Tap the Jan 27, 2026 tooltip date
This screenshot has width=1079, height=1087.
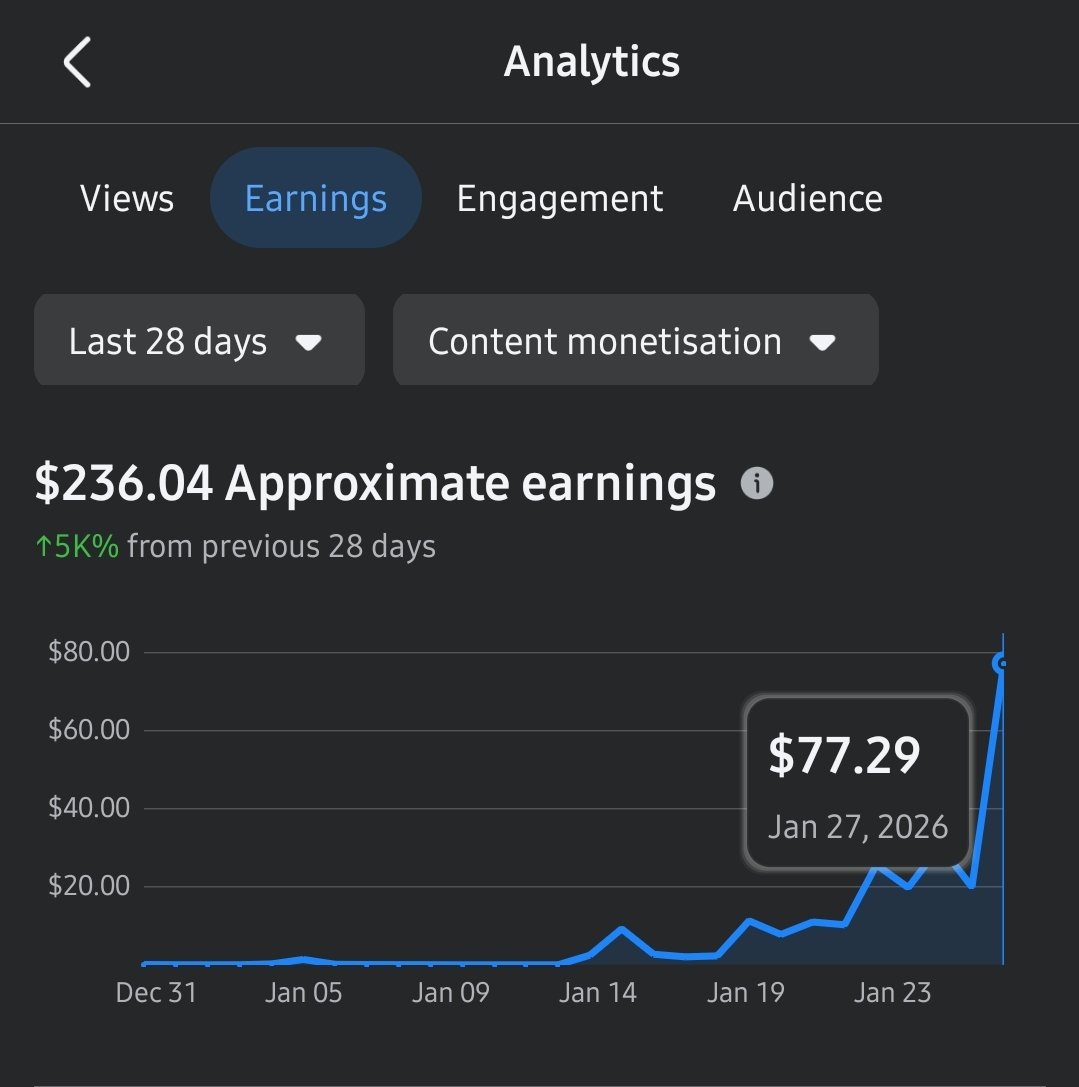[x=858, y=827]
